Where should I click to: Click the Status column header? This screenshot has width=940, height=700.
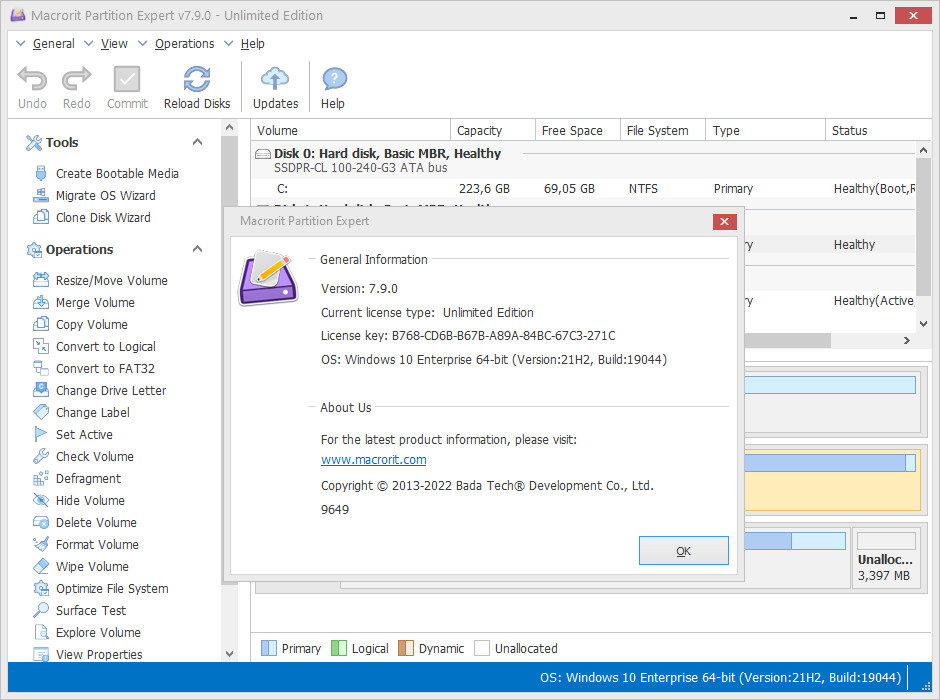click(x=878, y=131)
